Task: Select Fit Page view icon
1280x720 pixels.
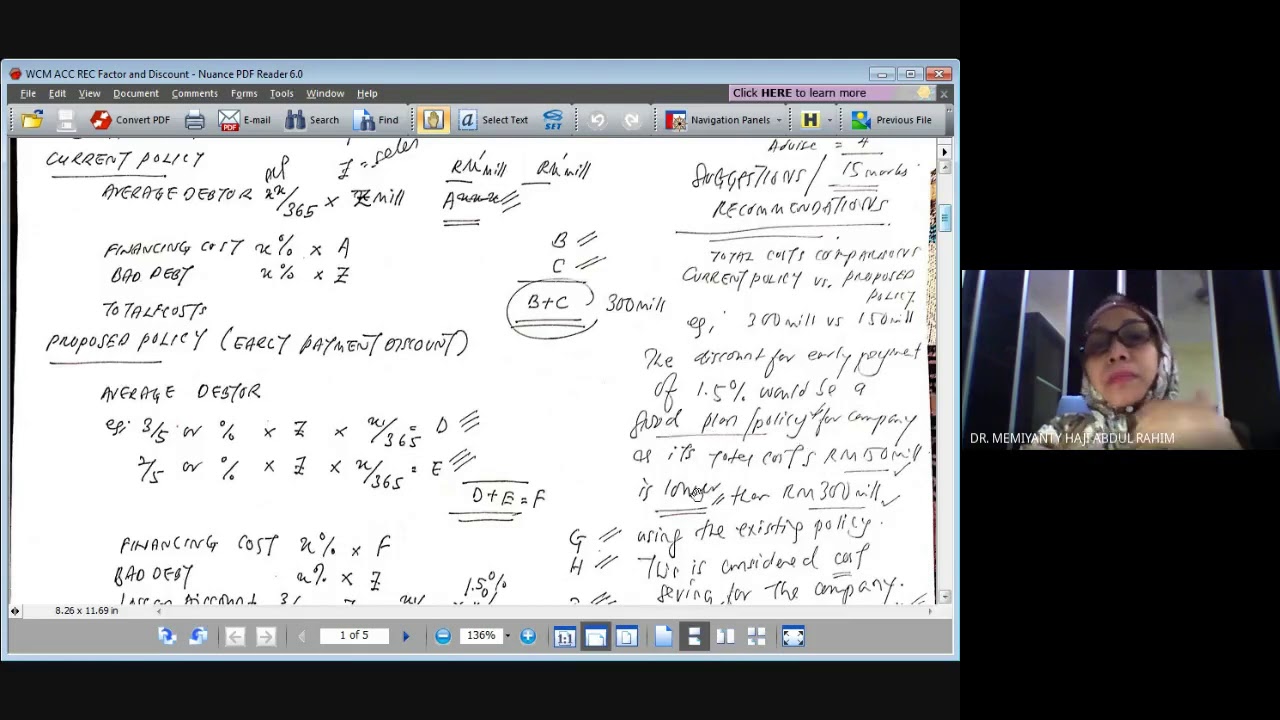Action: click(626, 636)
